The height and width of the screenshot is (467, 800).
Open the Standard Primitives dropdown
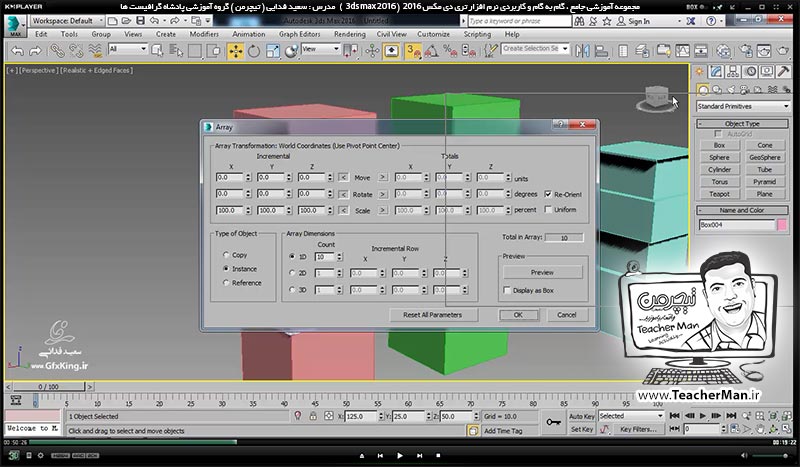click(x=743, y=106)
